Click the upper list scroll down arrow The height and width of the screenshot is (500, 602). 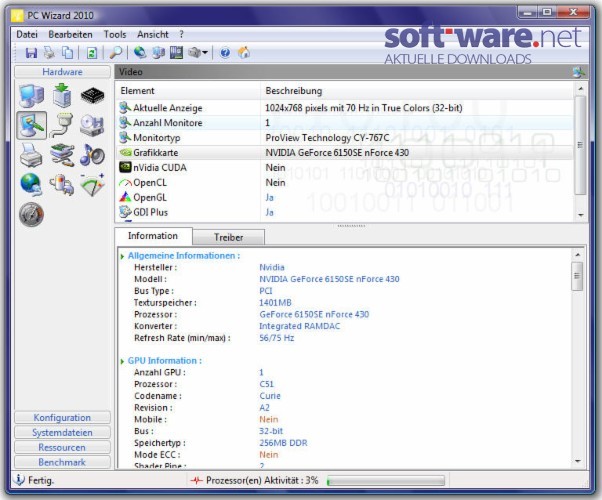(x=580, y=215)
